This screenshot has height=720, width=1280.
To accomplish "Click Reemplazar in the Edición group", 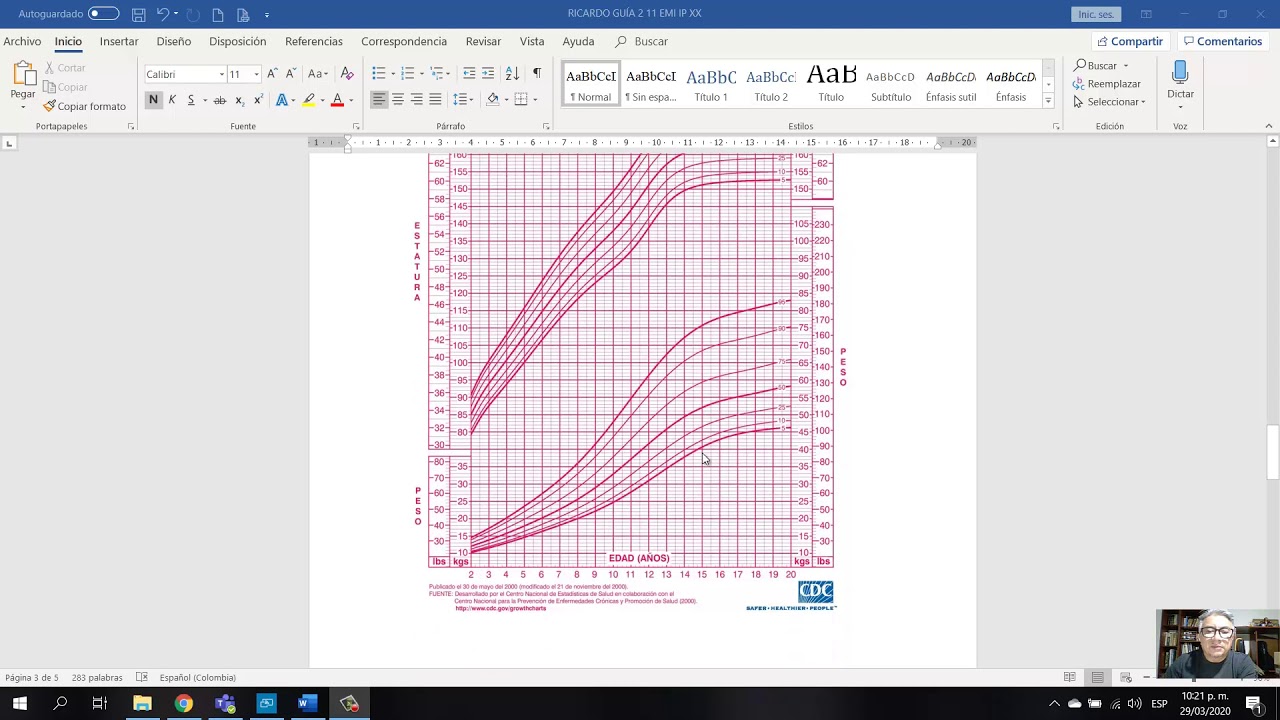I will (x=1107, y=84).
